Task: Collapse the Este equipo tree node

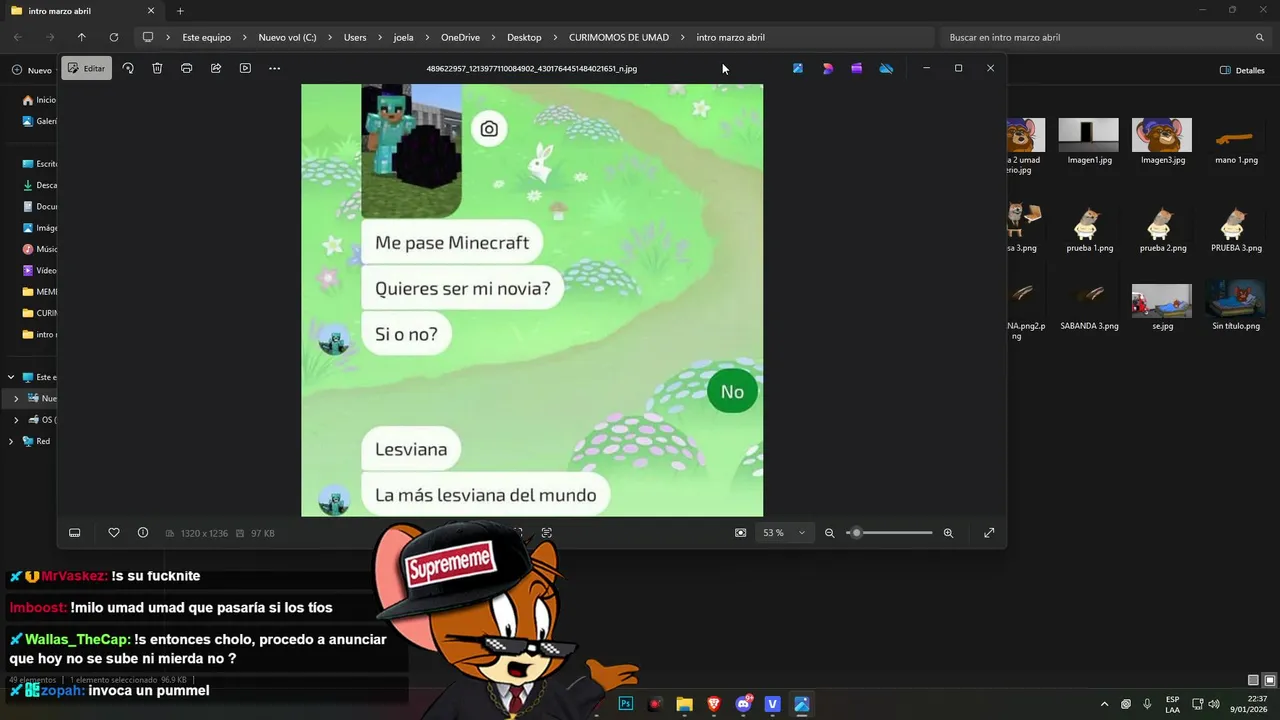Action: (x=11, y=377)
